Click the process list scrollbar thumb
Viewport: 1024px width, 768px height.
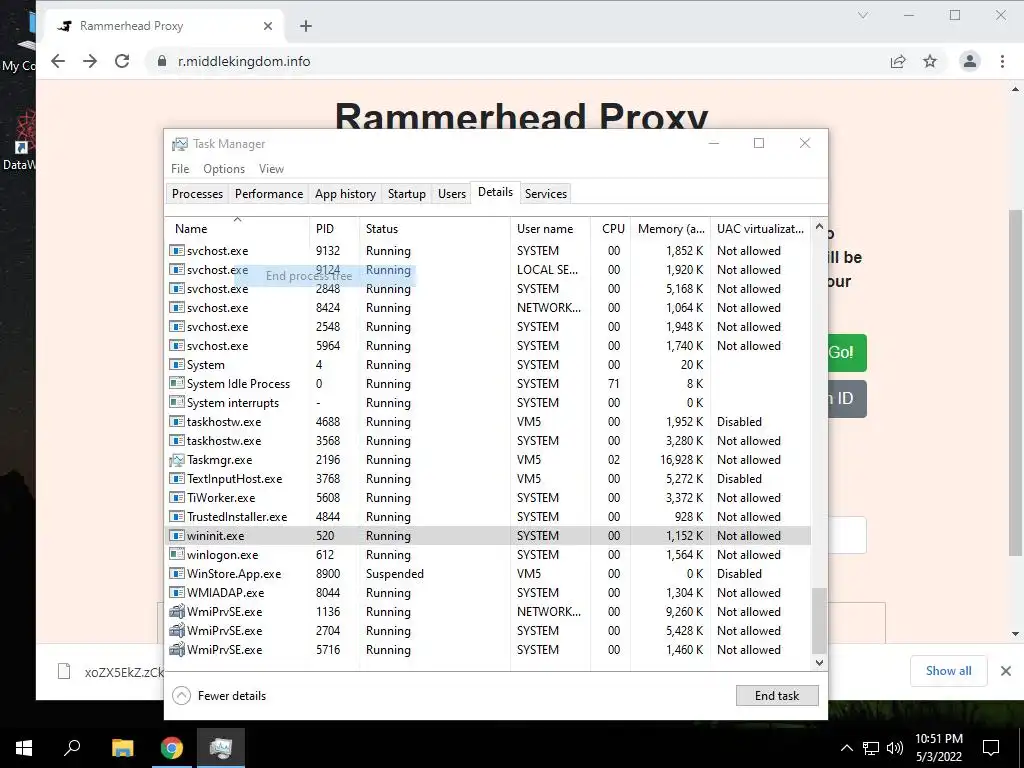819,620
